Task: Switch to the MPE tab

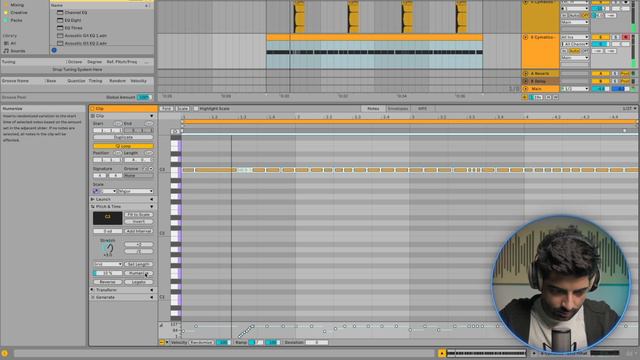Action: 422,109
